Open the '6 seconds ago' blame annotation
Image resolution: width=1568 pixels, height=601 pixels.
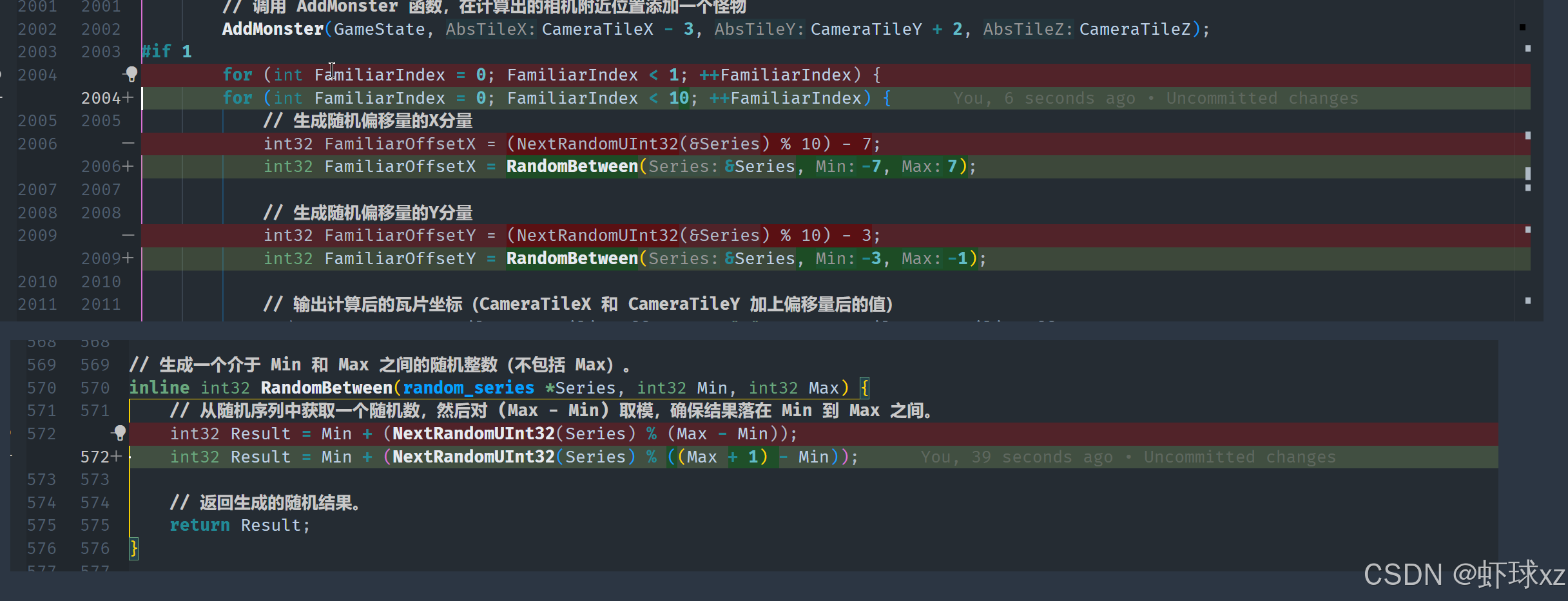tap(1156, 98)
